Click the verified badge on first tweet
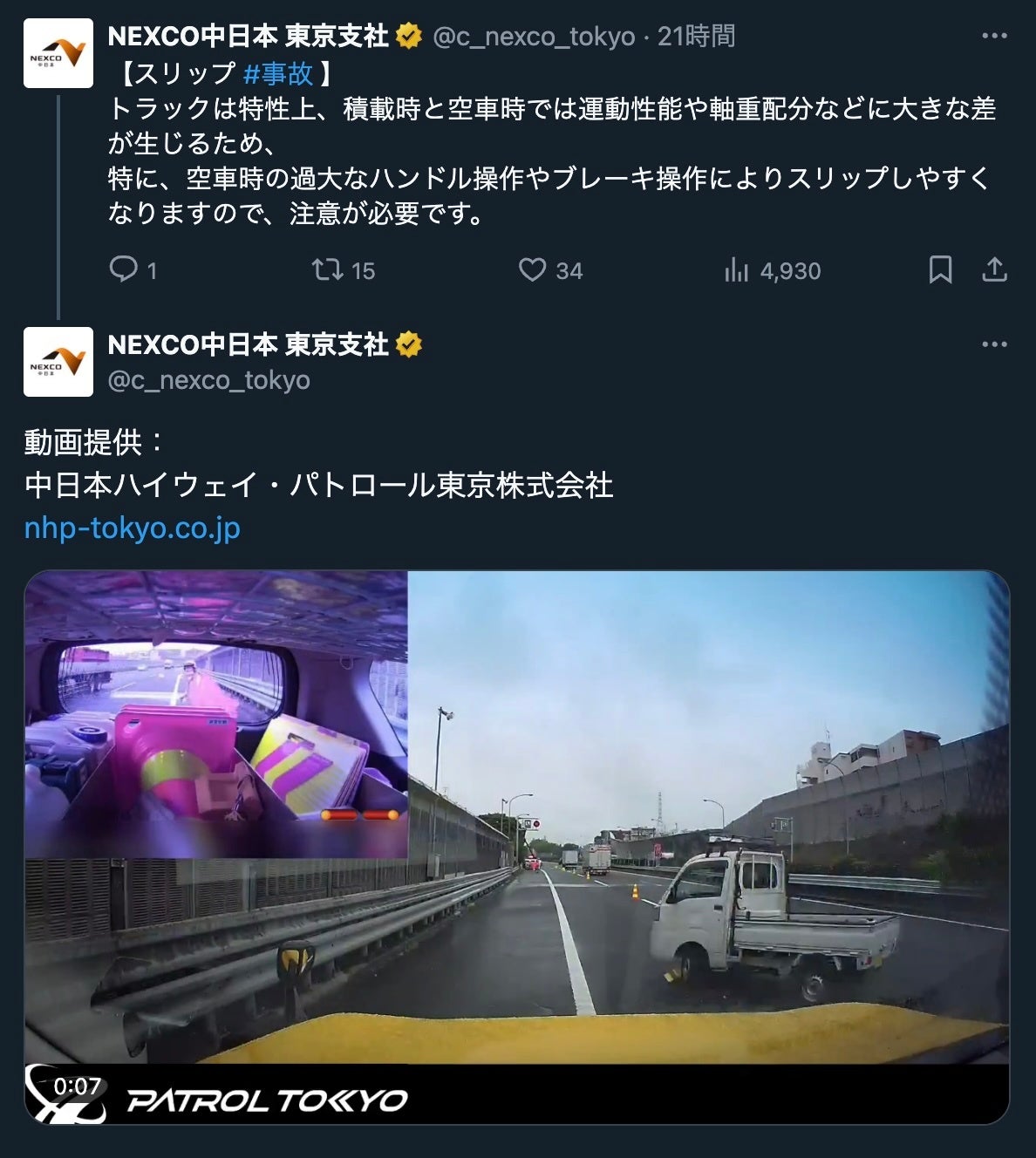Viewport: 1036px width, 1158px height. tap(408, 36)
